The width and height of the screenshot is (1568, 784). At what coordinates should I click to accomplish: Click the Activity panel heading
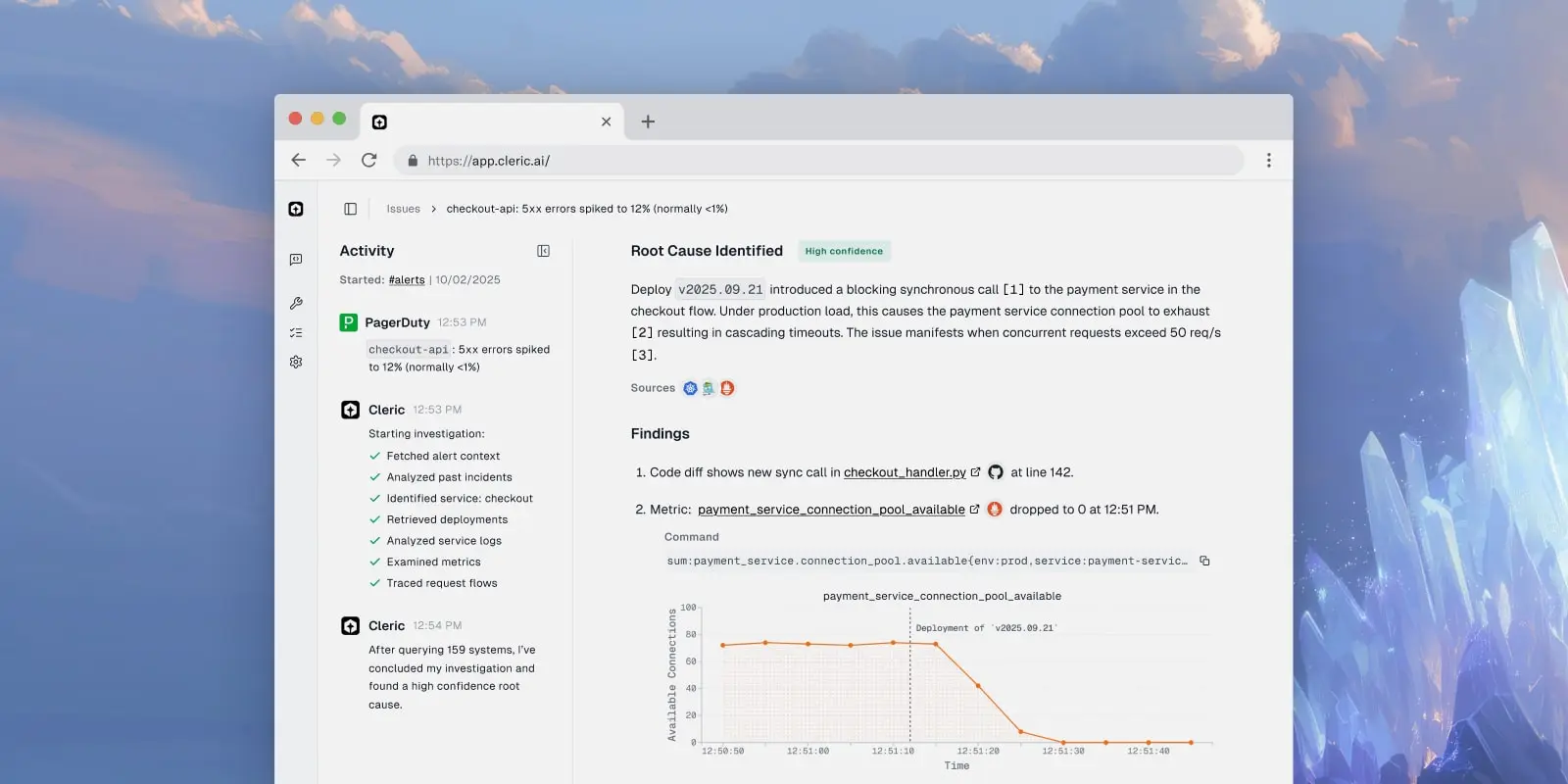point(367,251)
